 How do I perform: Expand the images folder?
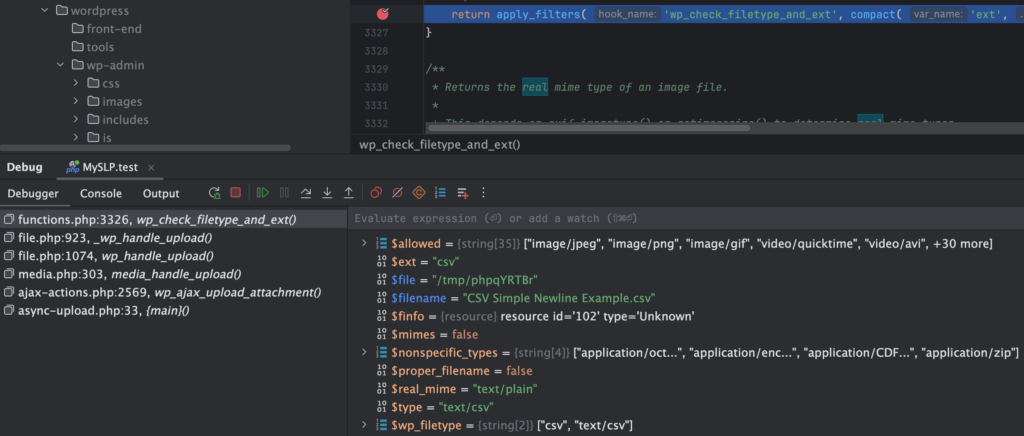(76, 102)
